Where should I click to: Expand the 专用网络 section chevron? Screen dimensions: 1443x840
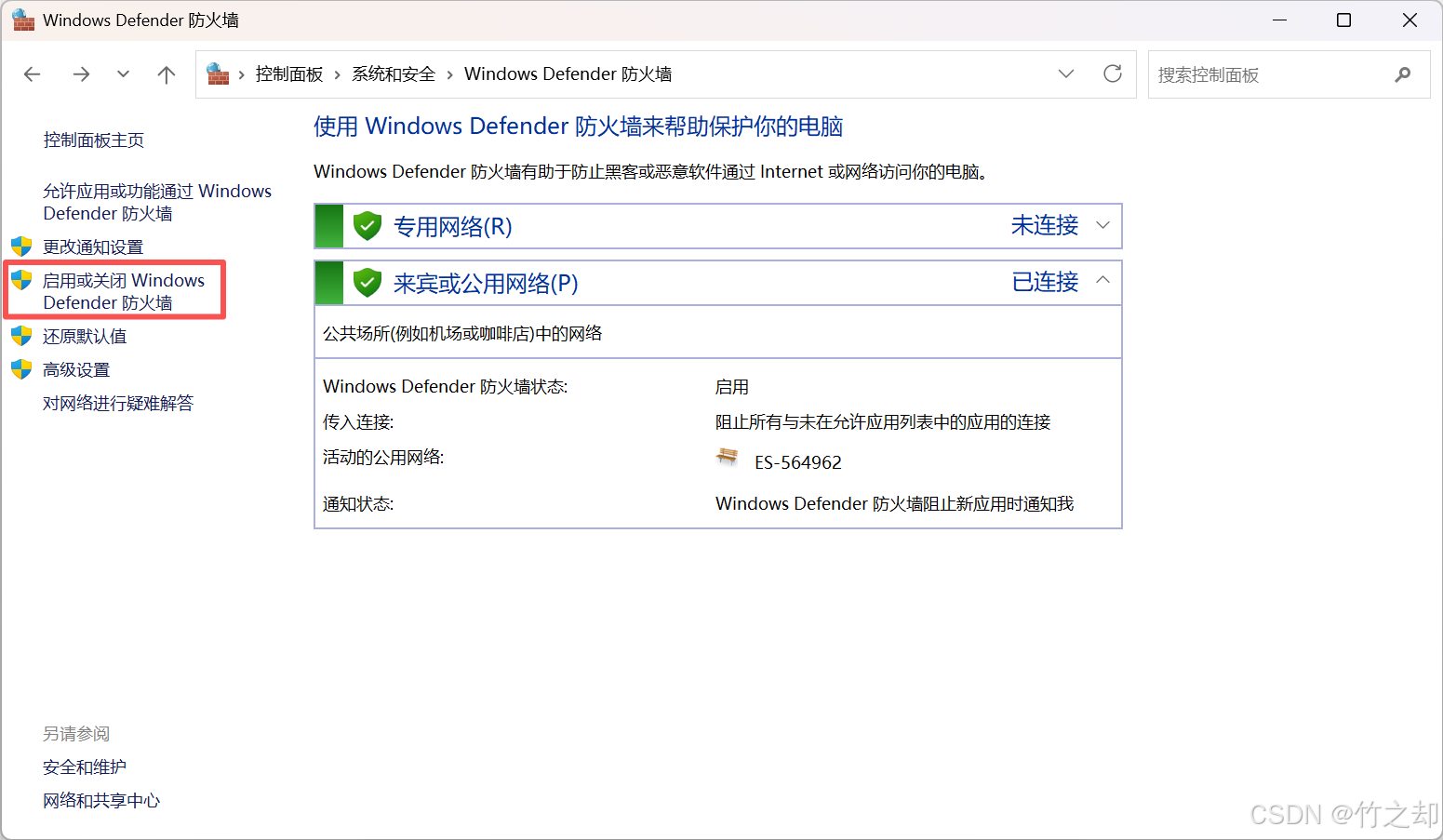1102,225
